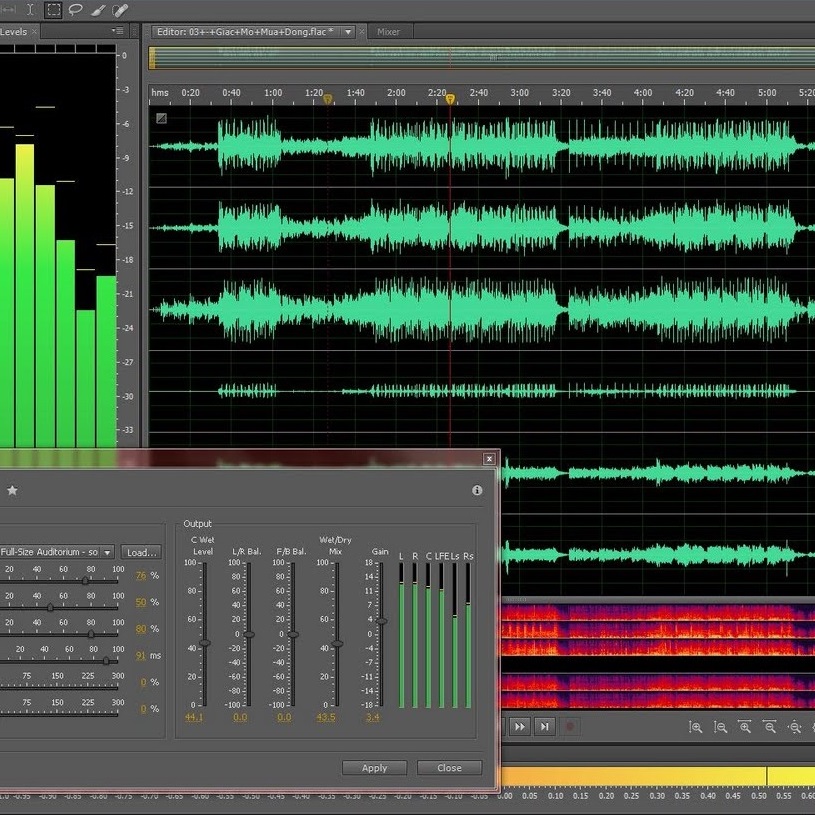Click the Rs output level meter
815x815 pixels.
tap(468, 635)
